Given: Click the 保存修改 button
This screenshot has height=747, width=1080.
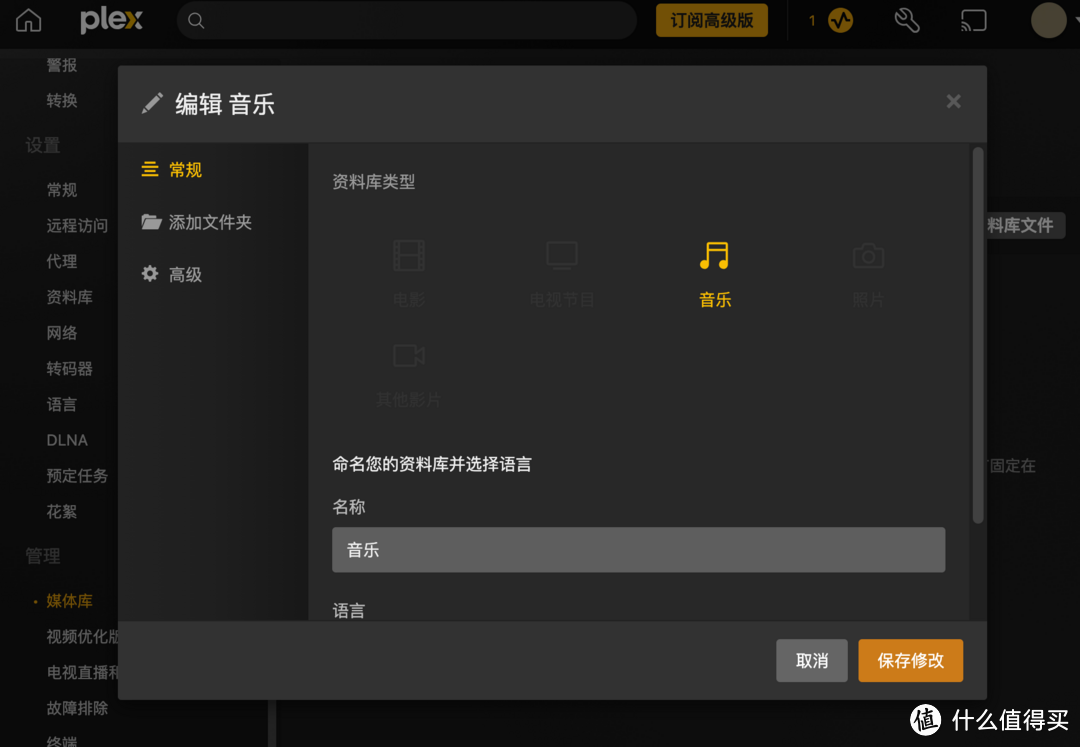Looking at the screenshot, I should pyautogui.click(x=910, y=660).
